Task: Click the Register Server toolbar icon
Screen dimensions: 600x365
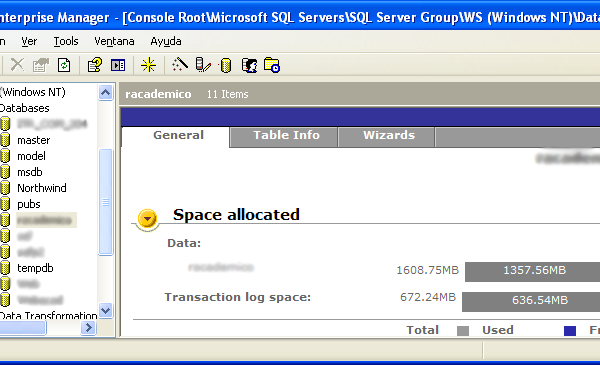Action: (x=203, y=65)
